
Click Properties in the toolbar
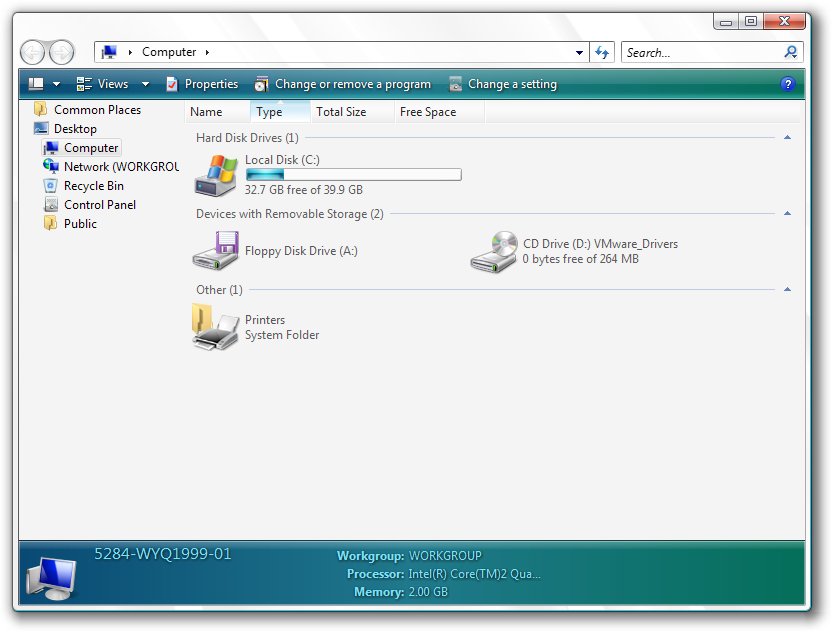point(202,84)
